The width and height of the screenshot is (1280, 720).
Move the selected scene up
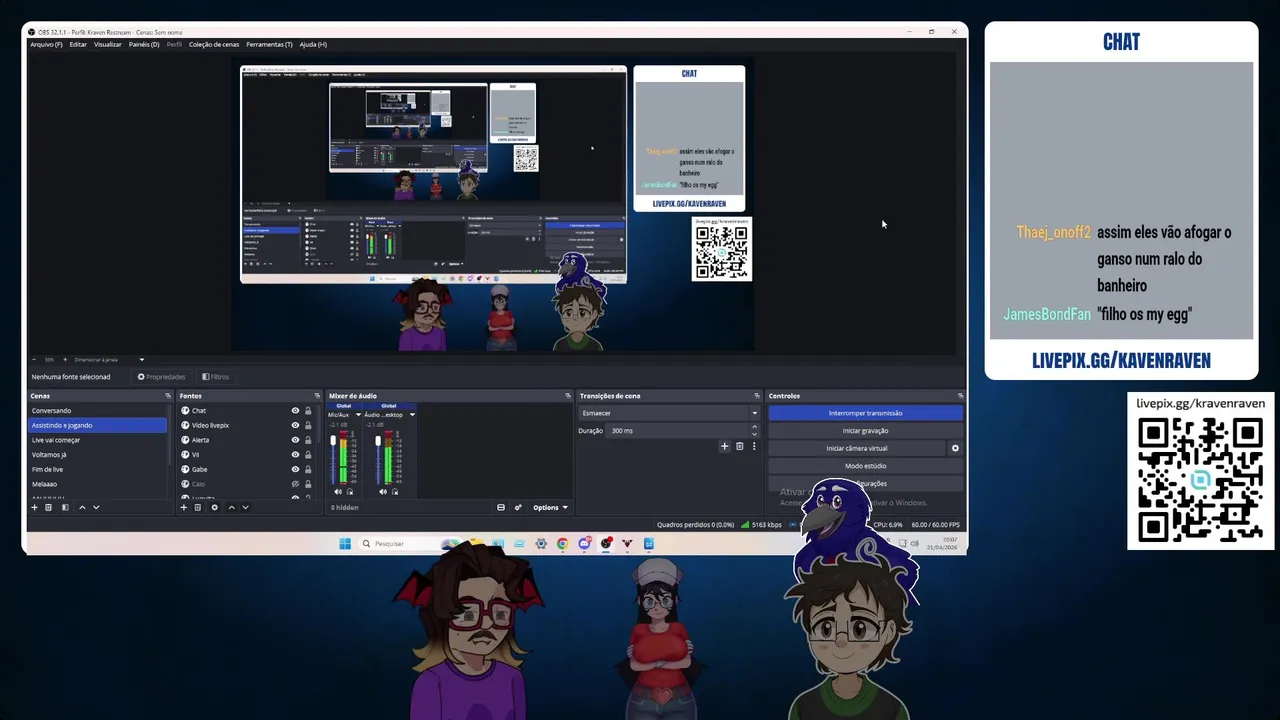pyautogui.click(x=82, y=507)
